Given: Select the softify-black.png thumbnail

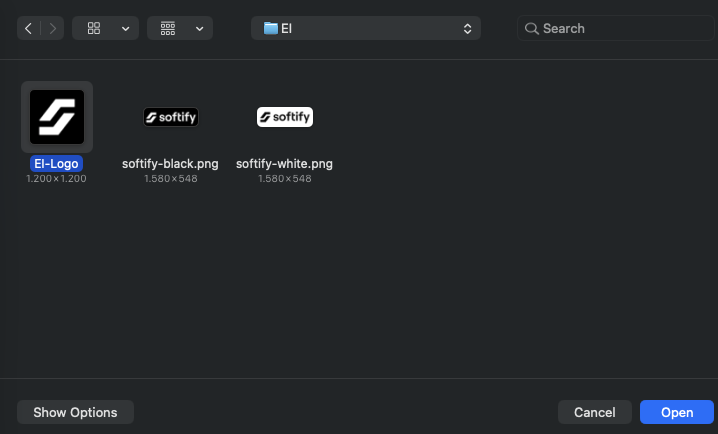Looking at the screenshot, I should coord(171,117).
